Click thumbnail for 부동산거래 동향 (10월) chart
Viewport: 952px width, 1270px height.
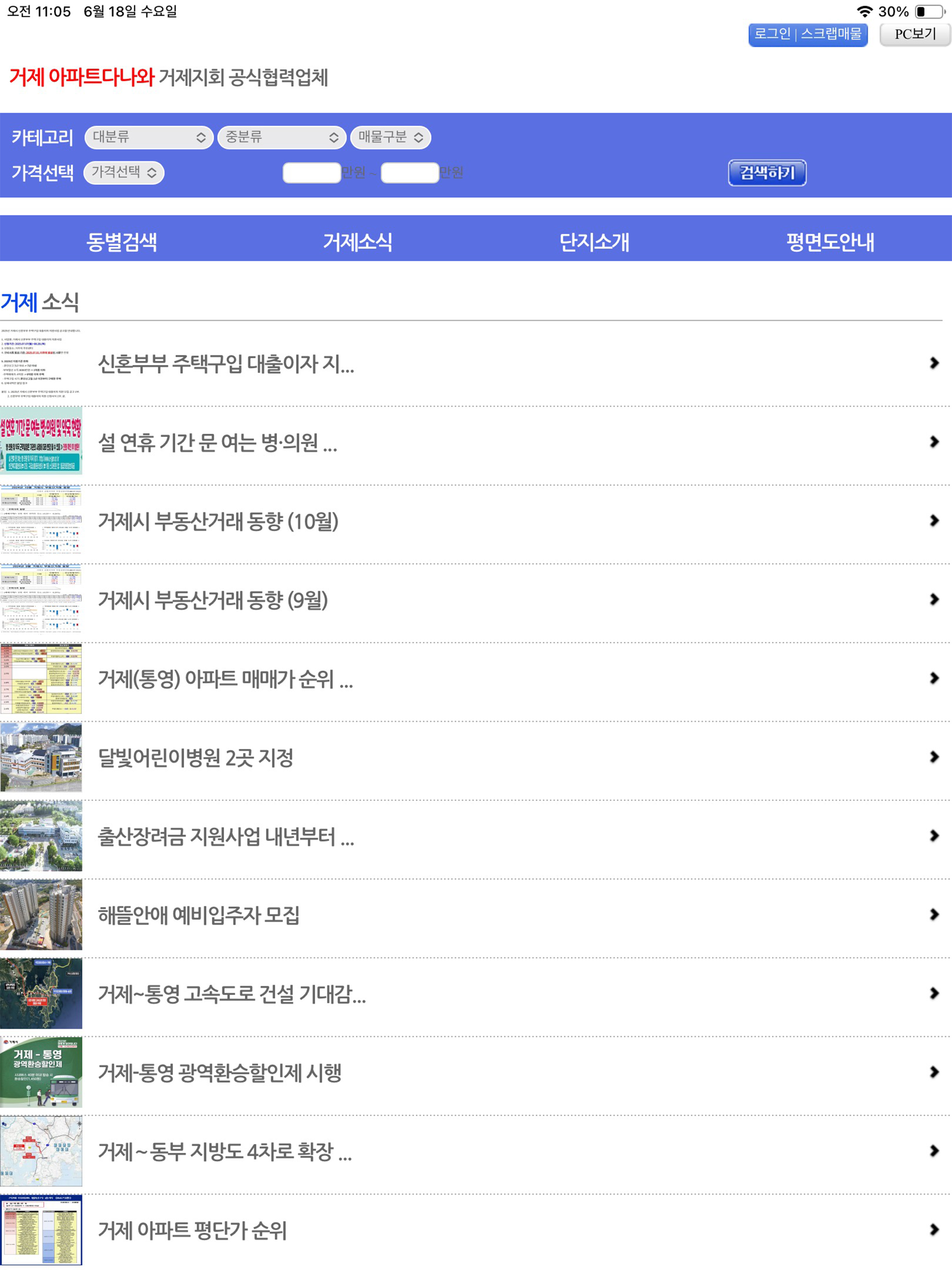(41, 520)
